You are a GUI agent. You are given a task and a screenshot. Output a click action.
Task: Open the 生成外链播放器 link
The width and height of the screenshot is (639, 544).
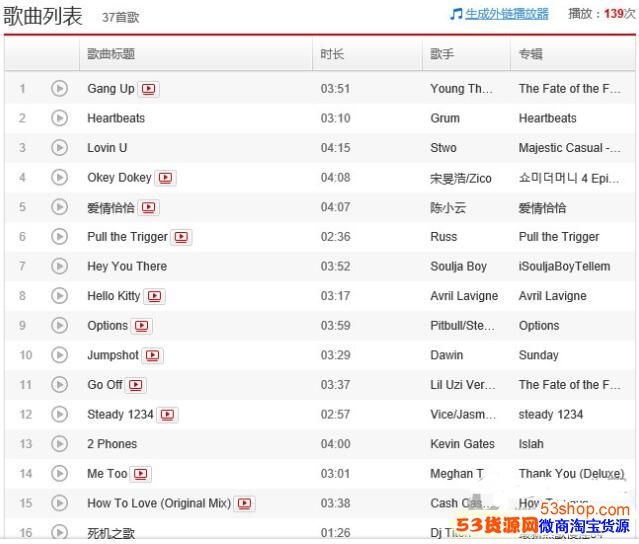click(506, 14)
